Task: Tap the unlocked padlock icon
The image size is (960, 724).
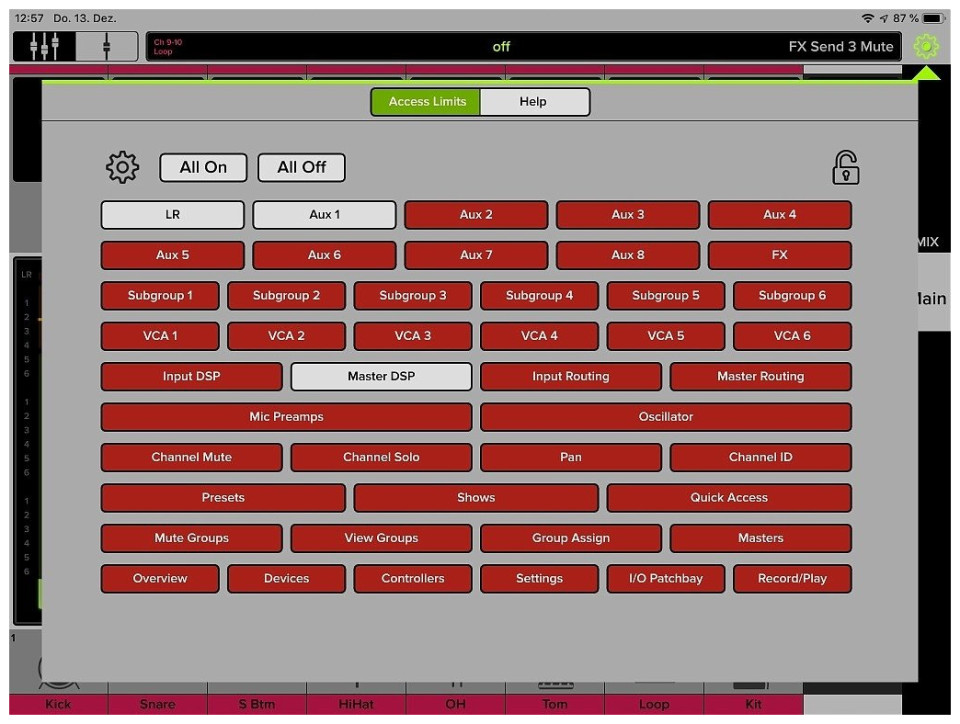Action: pyautogui.click(x=845, y=167)
